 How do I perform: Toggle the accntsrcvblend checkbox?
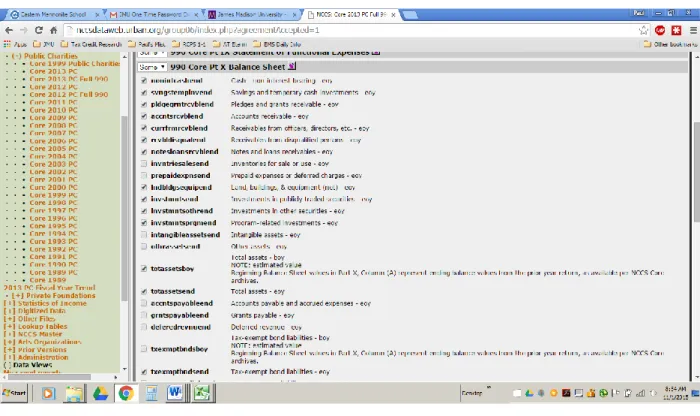pyautogui.click(x=144, y=116)
